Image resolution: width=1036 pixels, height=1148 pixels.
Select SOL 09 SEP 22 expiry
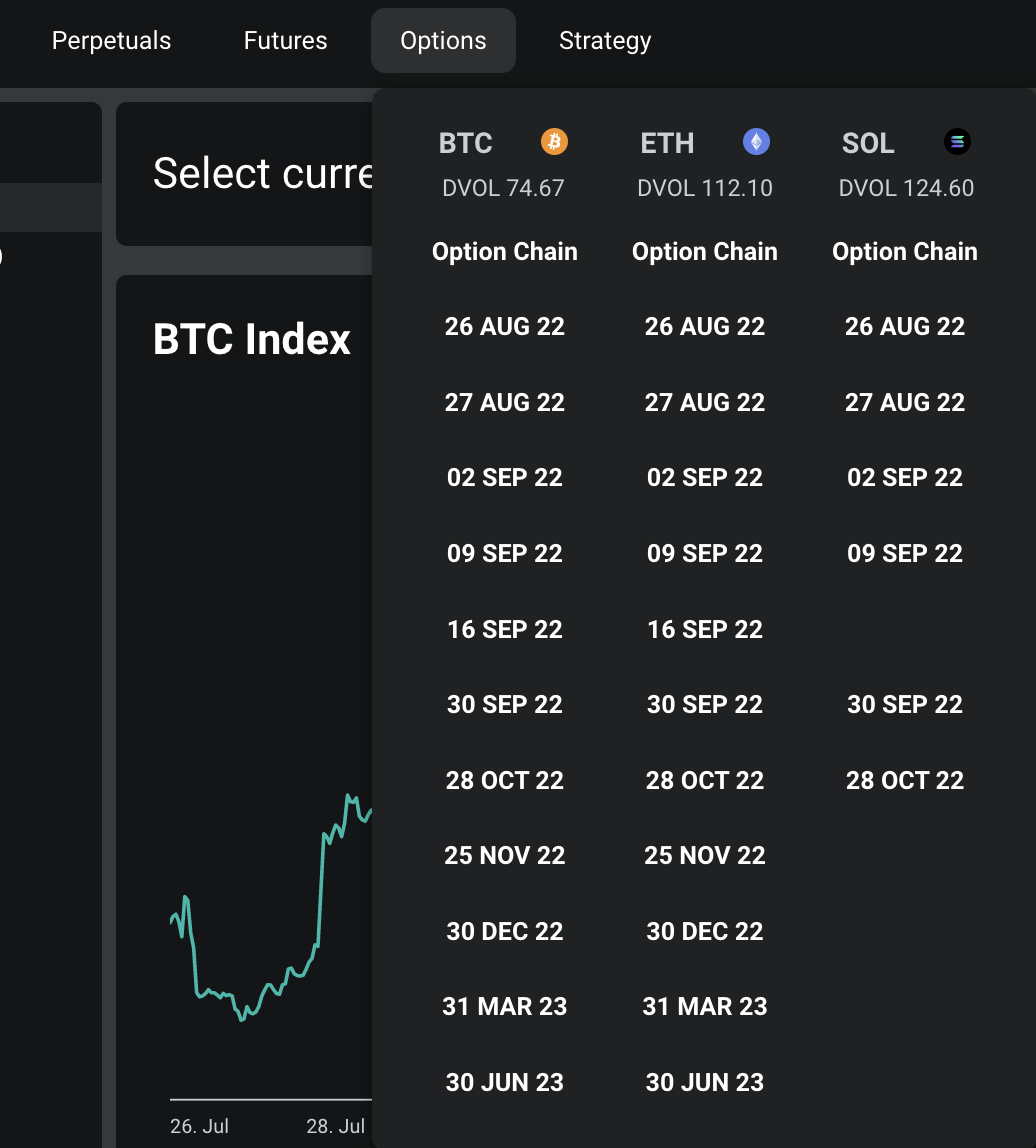point(904,554)
